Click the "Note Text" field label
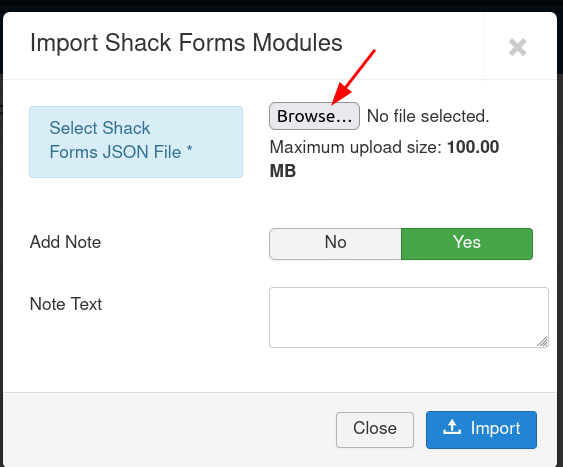Screen dimensions: 563x467 coord(66,304)
